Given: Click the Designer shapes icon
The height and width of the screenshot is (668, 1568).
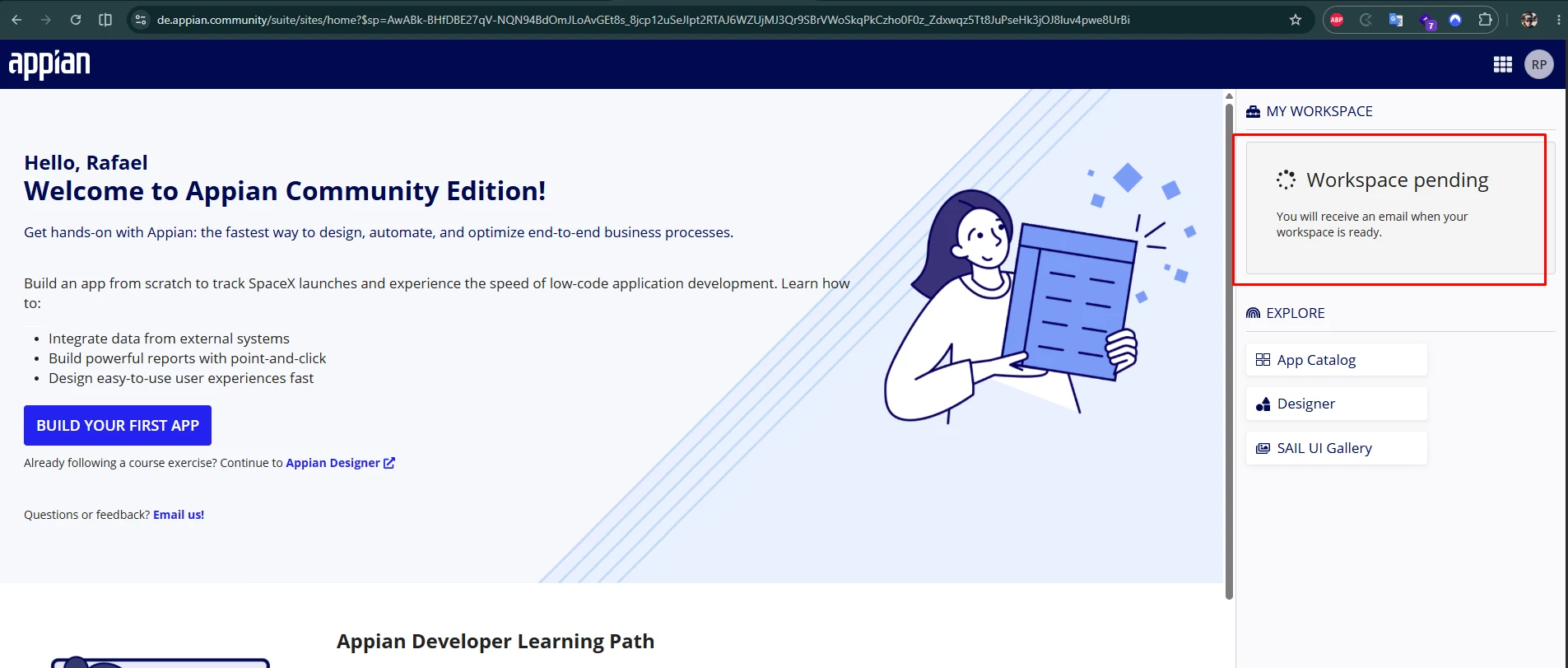Looking at the screenshot, I should tap(1263, 404).
